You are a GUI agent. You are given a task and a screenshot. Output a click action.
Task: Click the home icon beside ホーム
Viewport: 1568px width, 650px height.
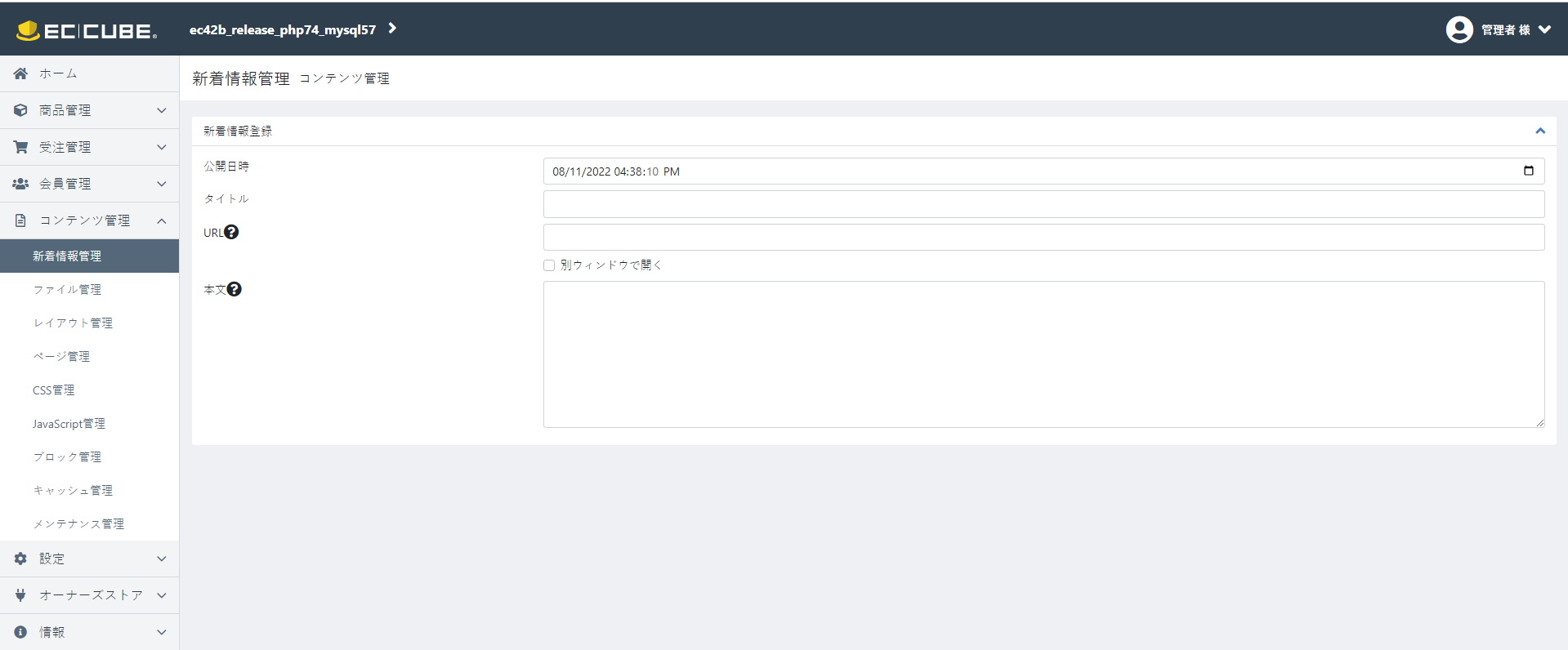coord(20,73)
